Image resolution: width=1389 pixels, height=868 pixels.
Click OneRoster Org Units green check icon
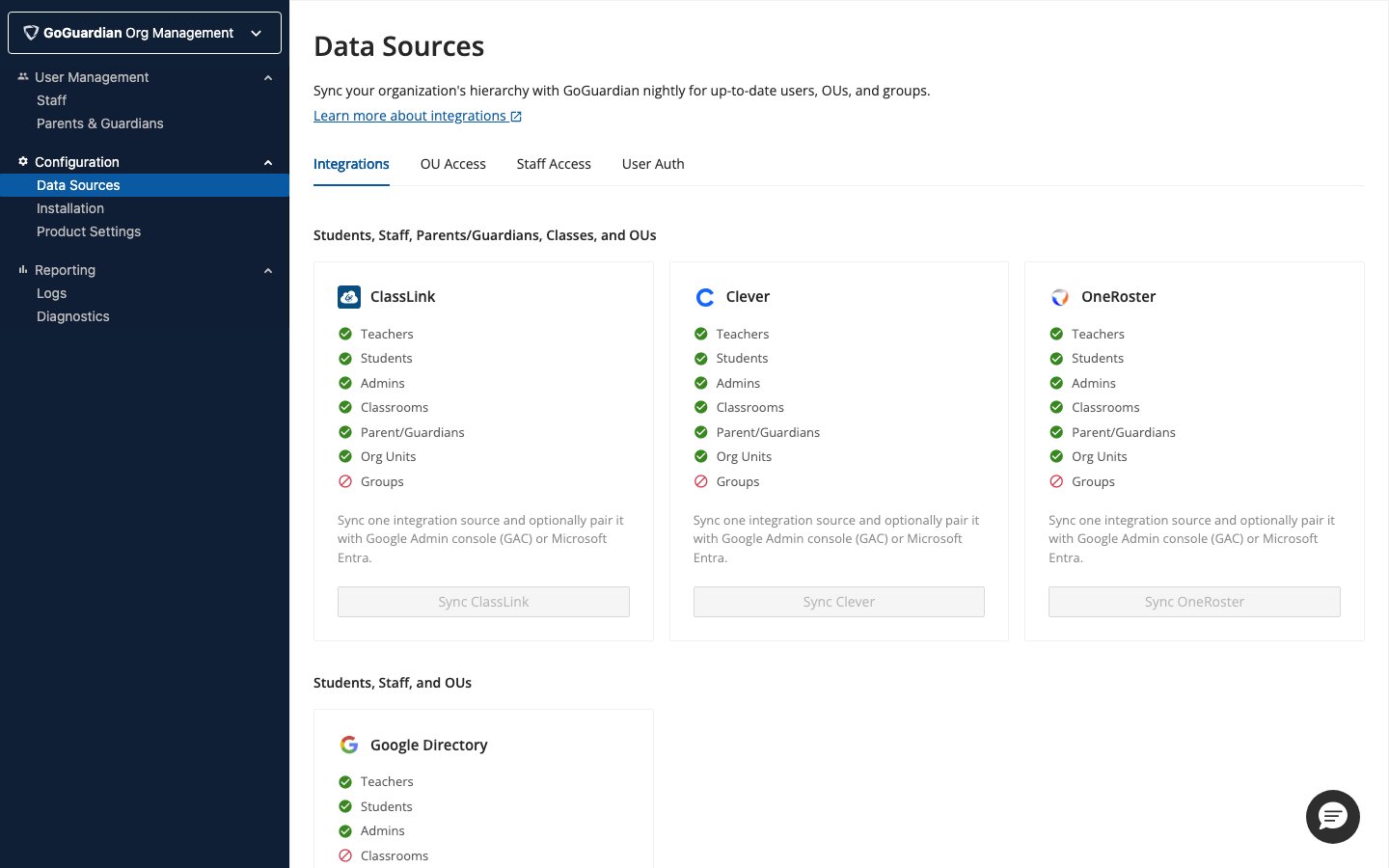click(x=1056, y=456)
